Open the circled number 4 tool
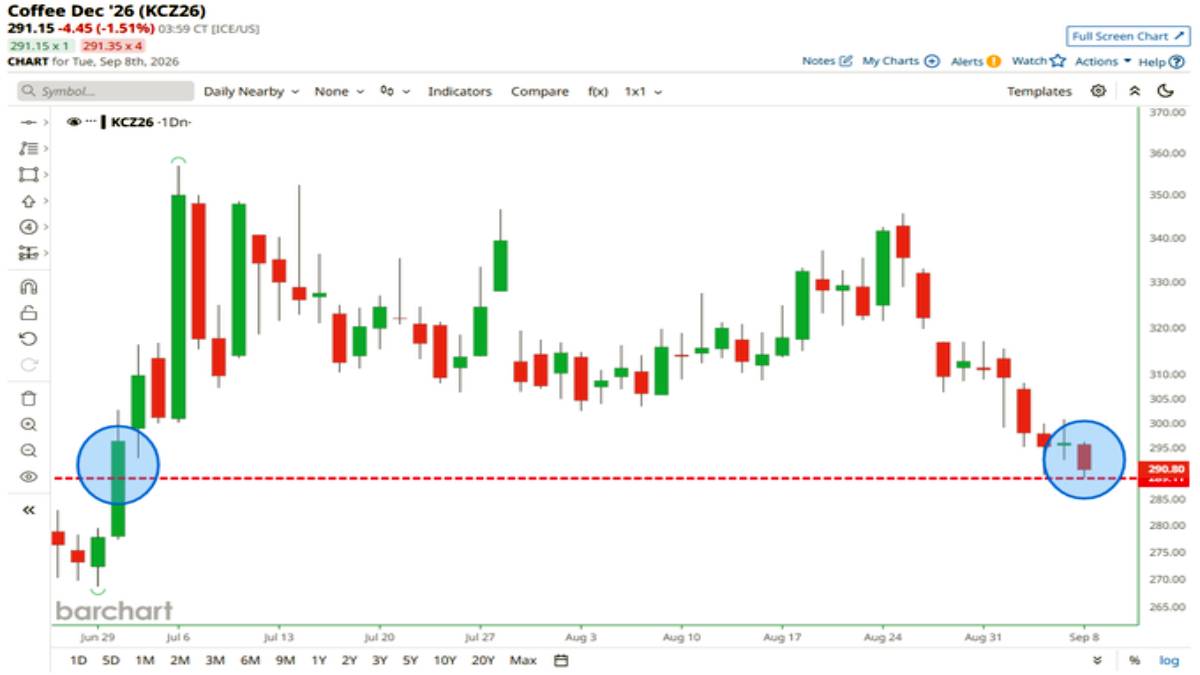The width and height of the screenshot is (1200, 675). (28, 226)
